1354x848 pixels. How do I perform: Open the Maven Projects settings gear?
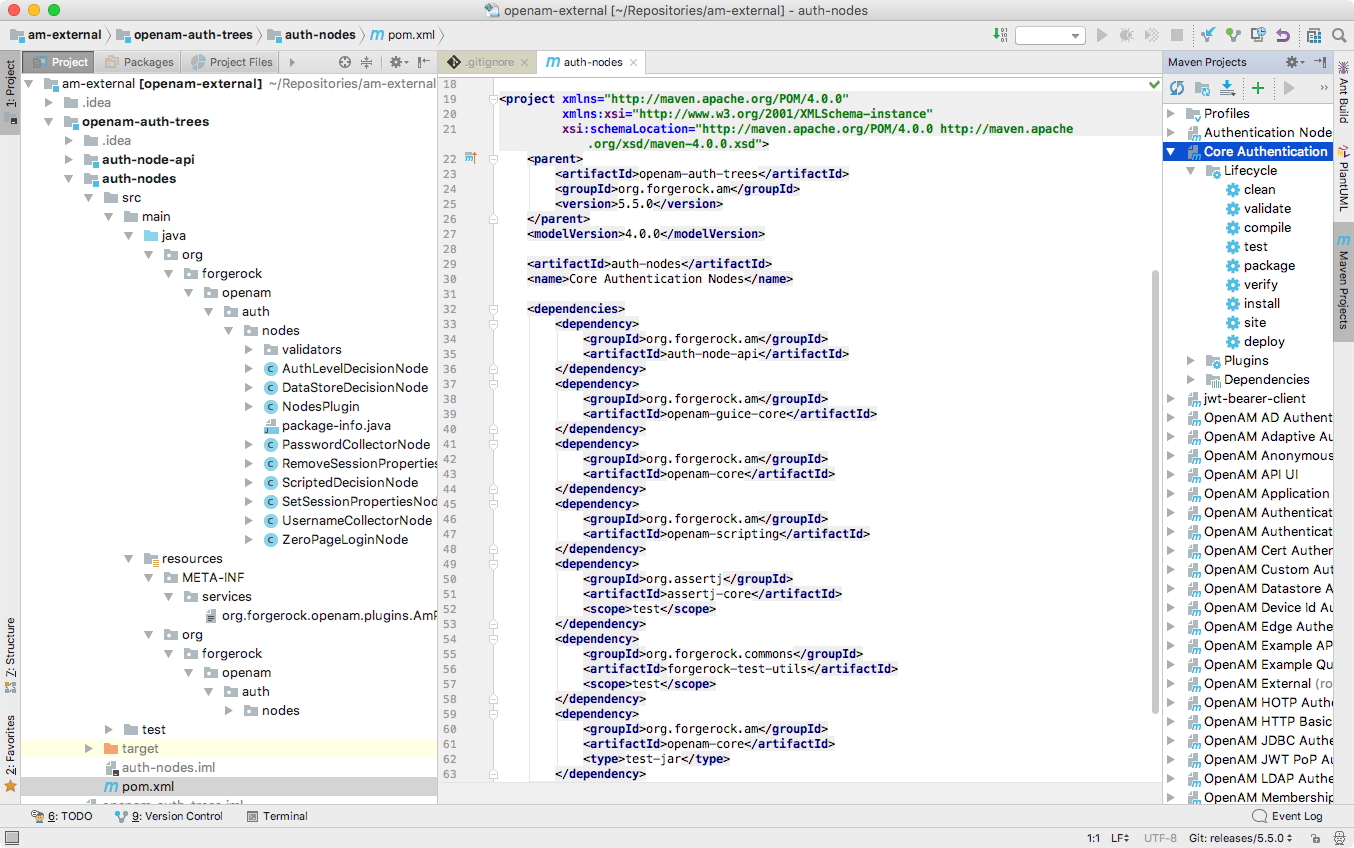pyautogui.click(x=1289, y=62)
